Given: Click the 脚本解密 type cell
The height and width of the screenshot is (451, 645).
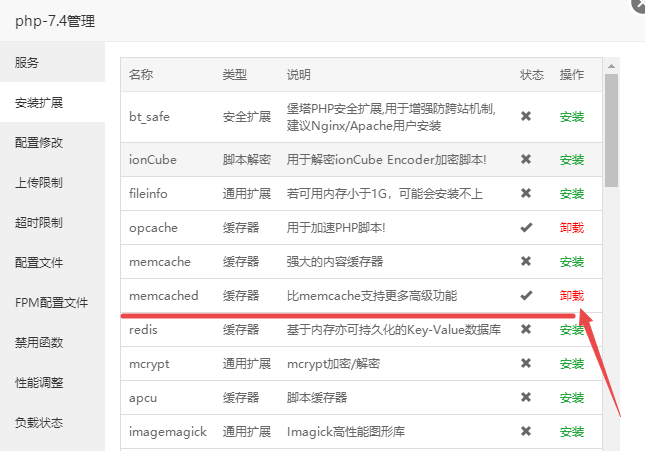Looking at the screenshot, I should pos(247,160).
